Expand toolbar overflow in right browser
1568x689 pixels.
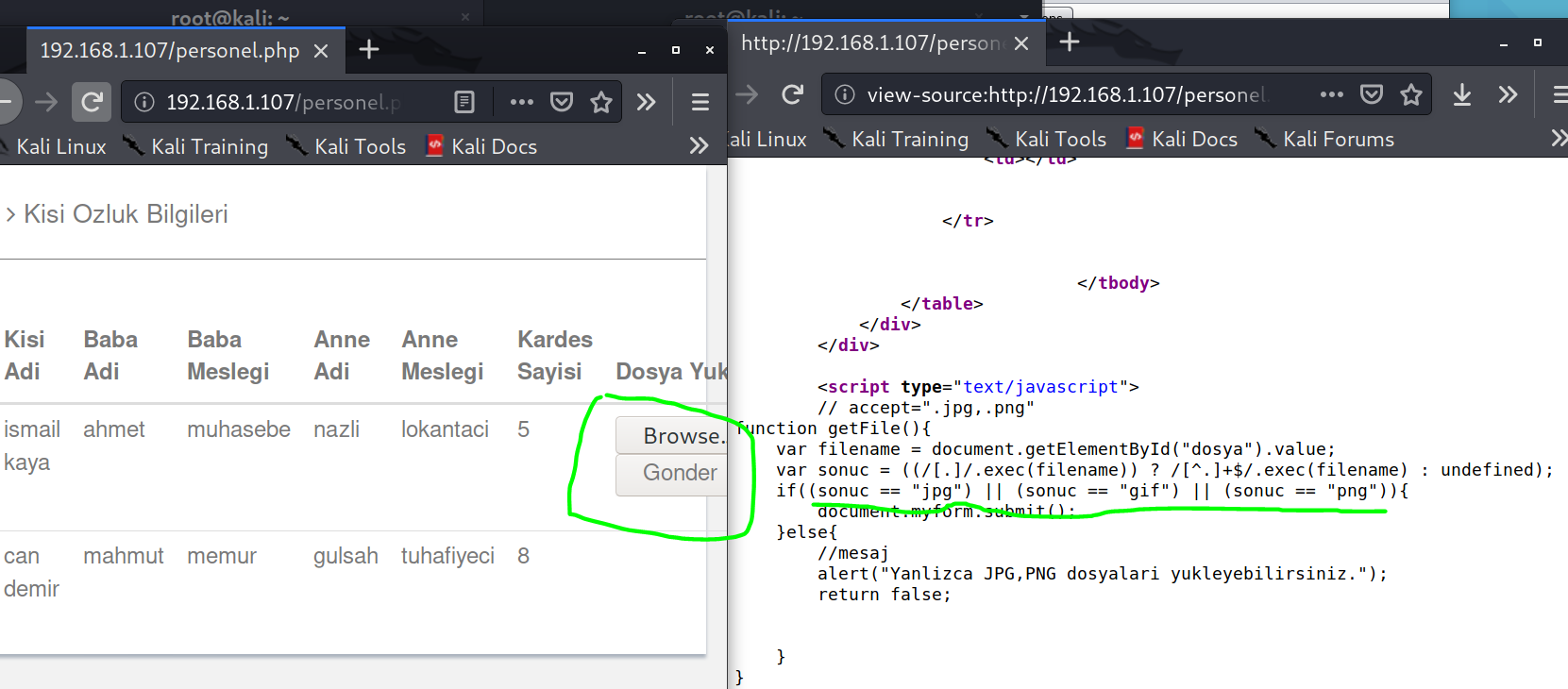(1508, 94)
